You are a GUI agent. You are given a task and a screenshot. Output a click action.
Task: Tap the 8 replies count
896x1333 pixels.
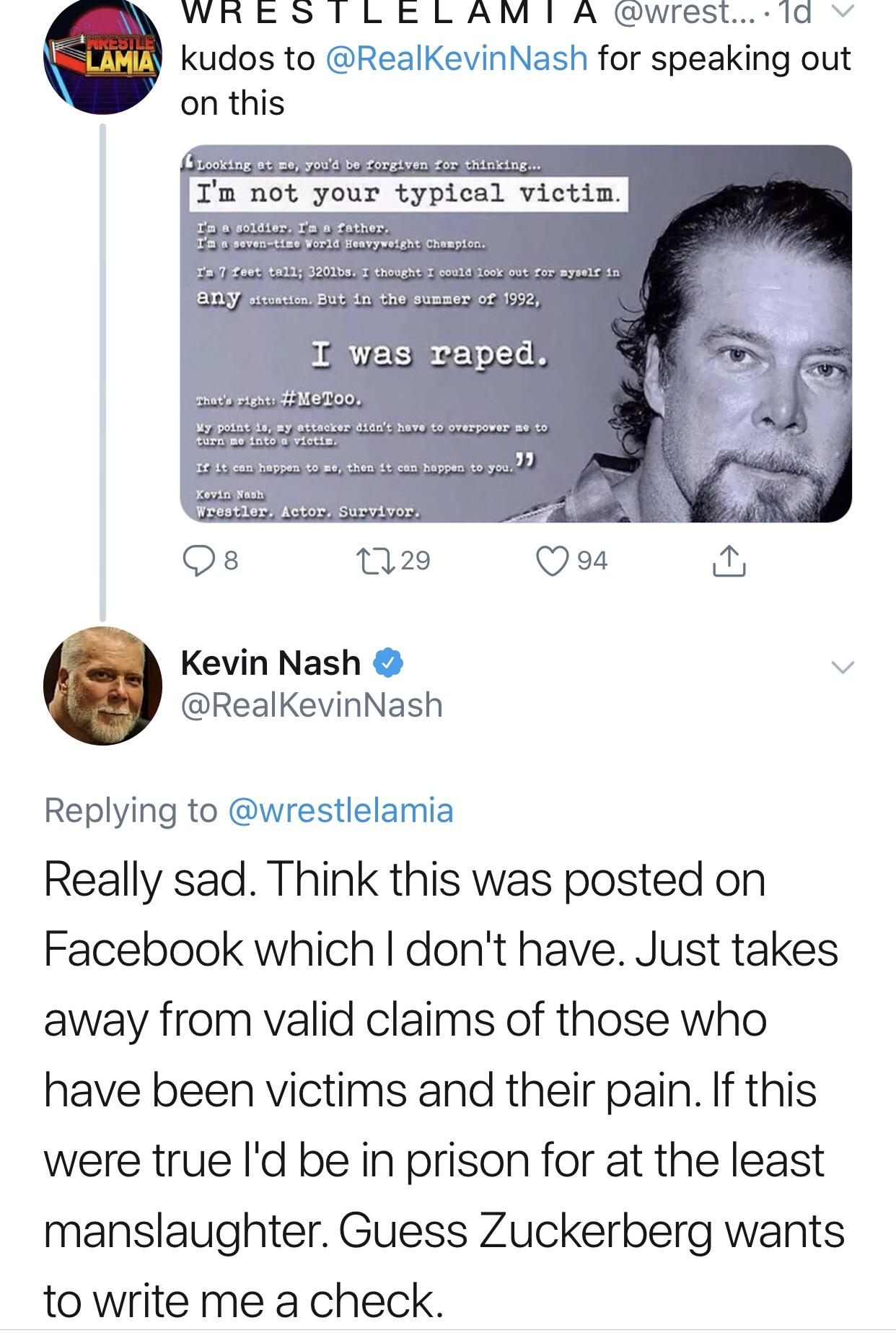[229, 561]
